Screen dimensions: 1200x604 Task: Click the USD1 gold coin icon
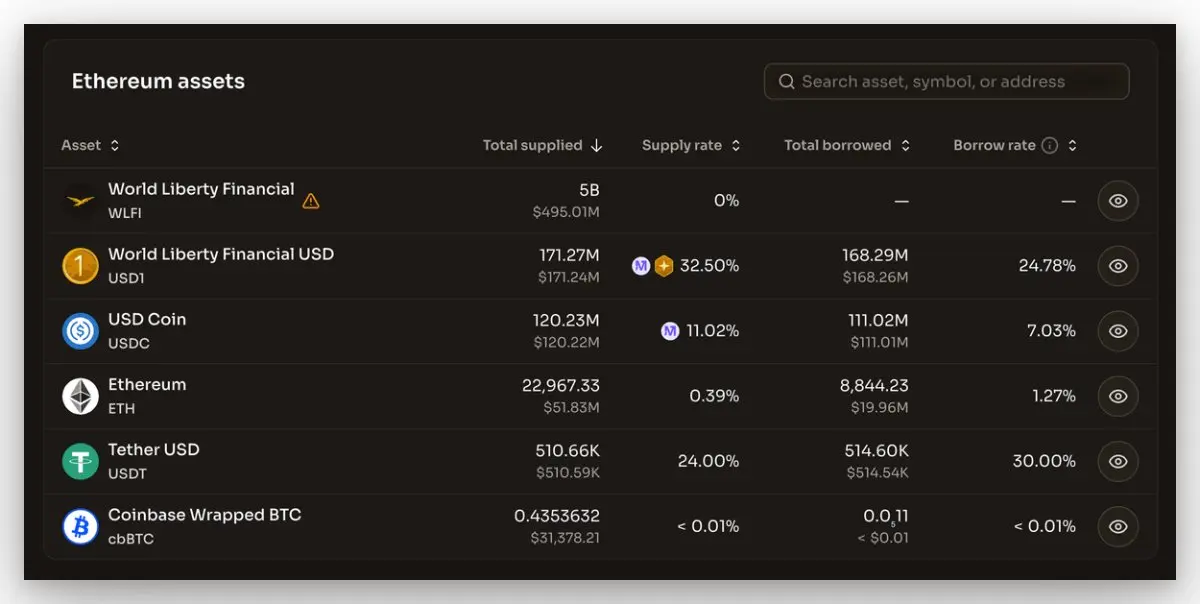[x=80, y=266]
